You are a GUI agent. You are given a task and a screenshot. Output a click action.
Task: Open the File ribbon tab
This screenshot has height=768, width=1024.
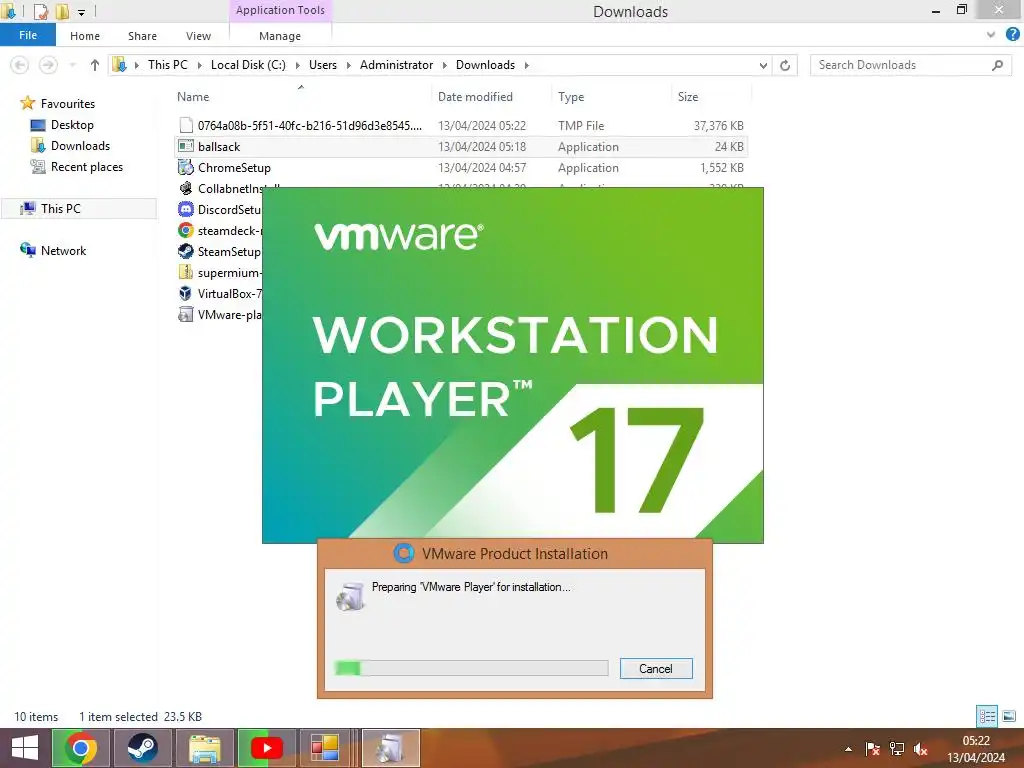(27, 35)
